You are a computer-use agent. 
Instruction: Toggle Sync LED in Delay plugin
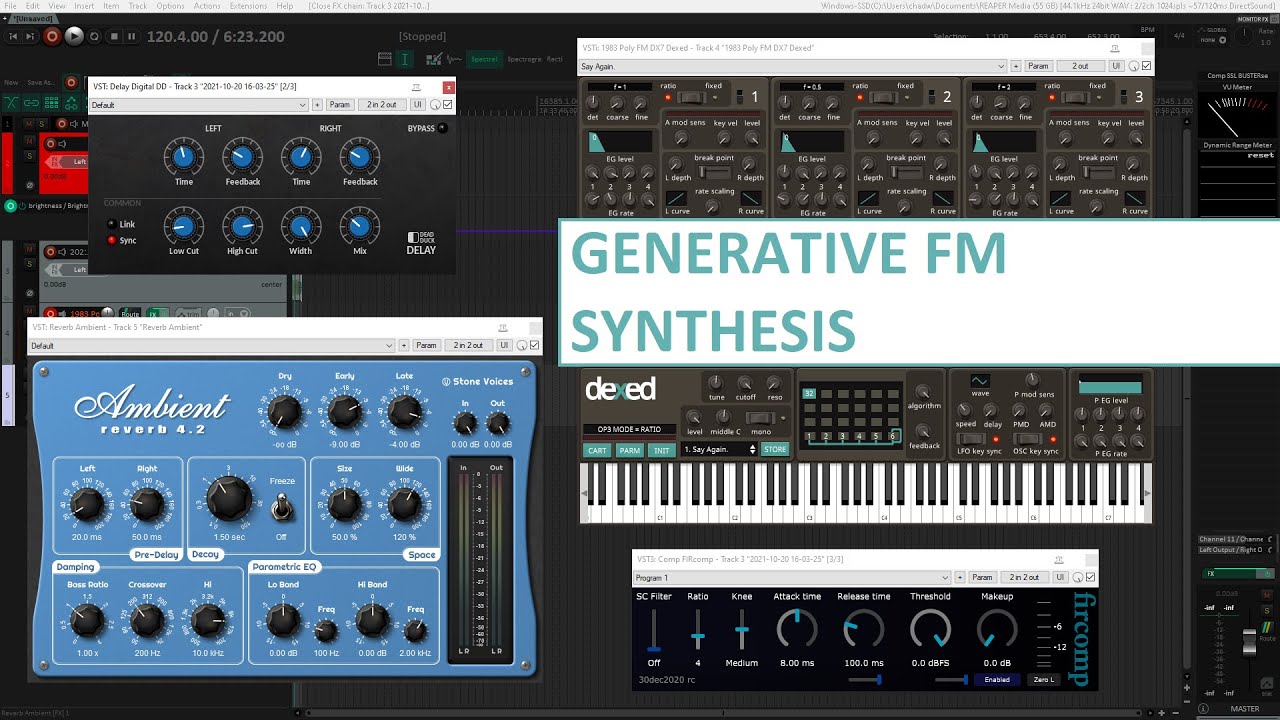pyautogui.click(x=111, y=240)
